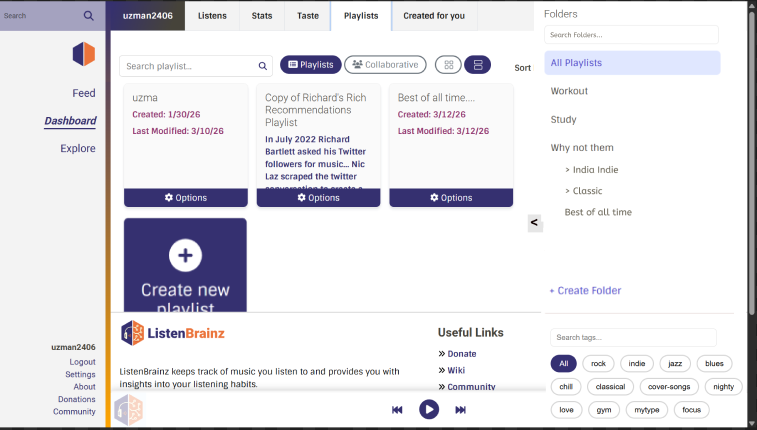Switch to list view layout
Viewport: 757px width, 430px height.
[x=477, y=65]
